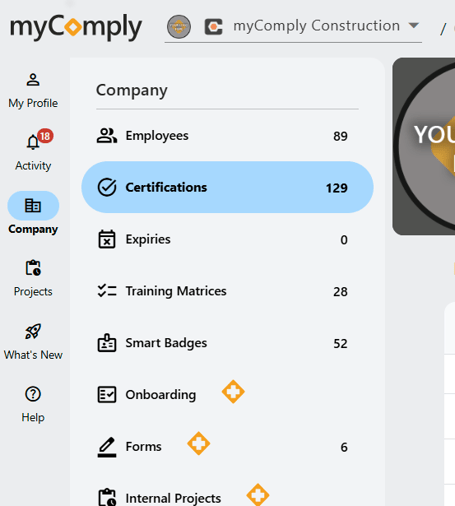This screenshot has width=455, height=506.
Task: Select the Help sidebar label
Action: (33, 418)
